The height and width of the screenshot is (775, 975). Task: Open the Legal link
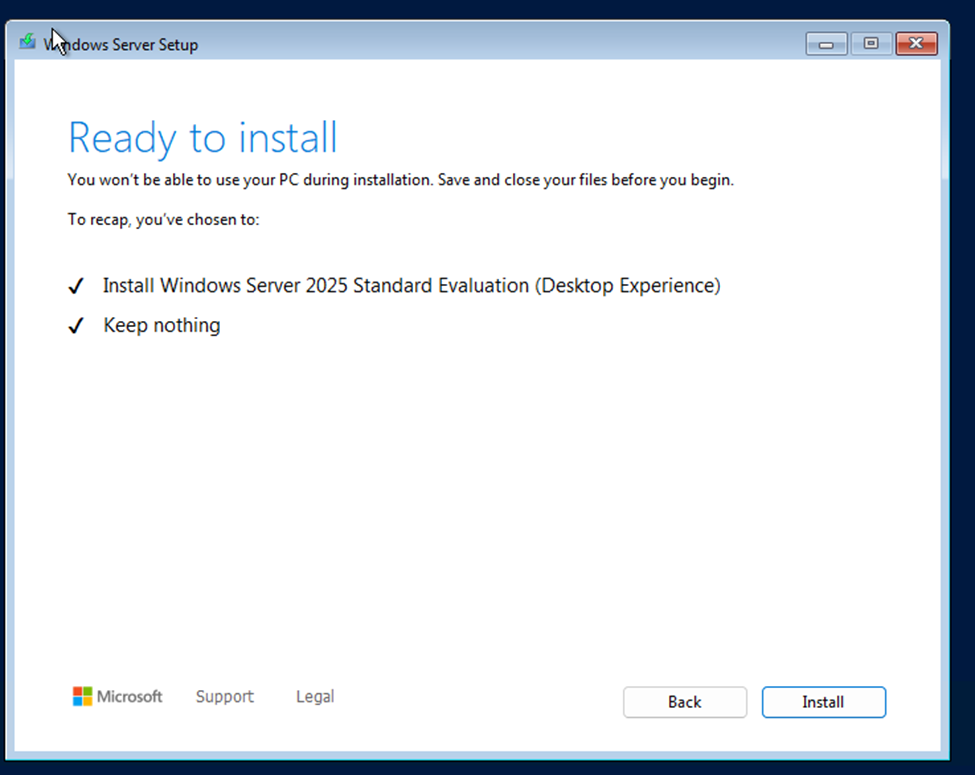pos(315,696)
